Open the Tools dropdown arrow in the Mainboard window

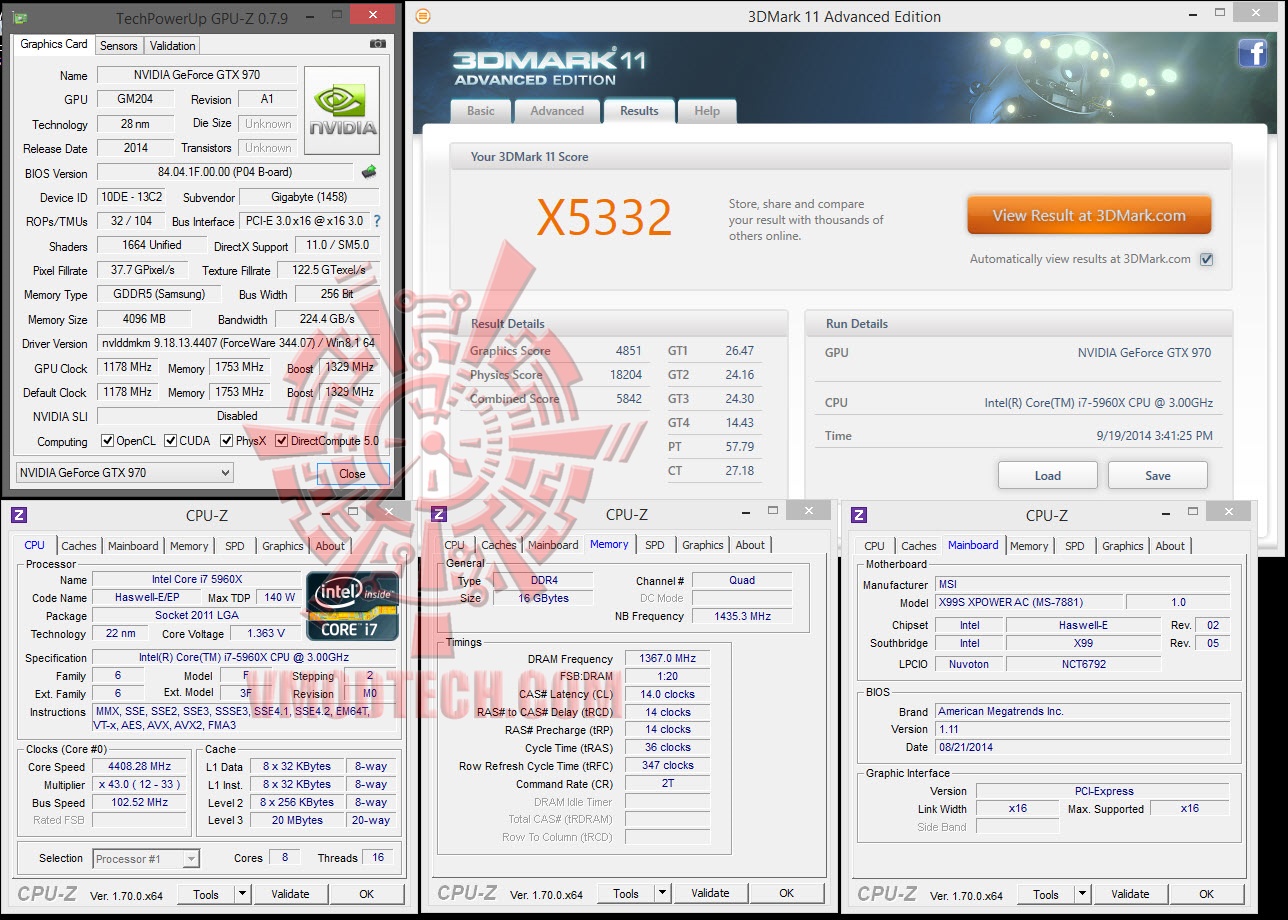pyautogui.click(x=1083, y=894)
